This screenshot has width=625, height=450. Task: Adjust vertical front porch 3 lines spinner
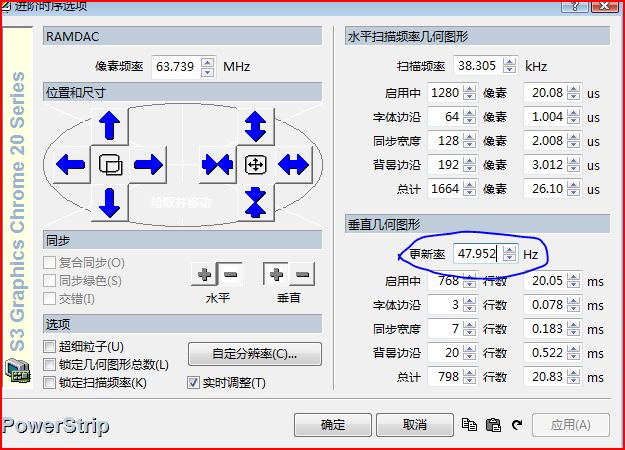470,305
